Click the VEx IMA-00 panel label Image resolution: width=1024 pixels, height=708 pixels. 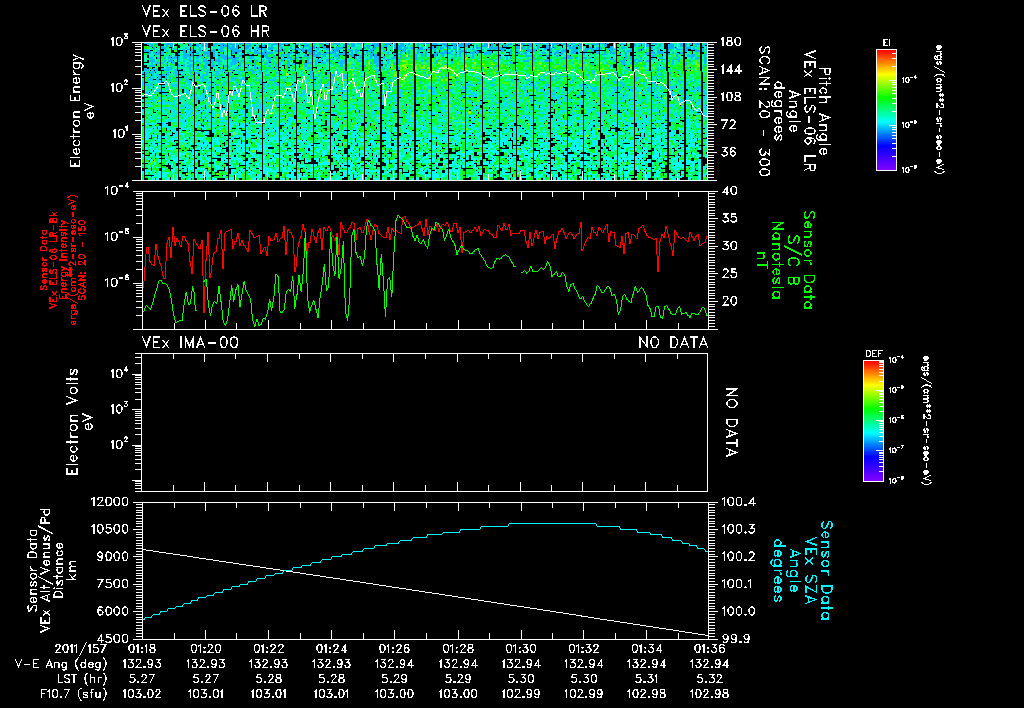[190, 343]
